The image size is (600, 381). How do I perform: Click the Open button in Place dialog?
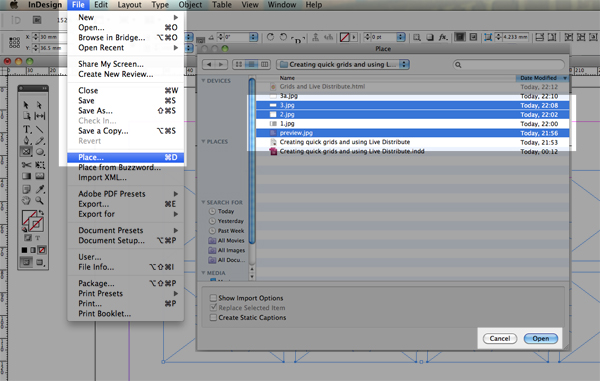[540, 338]
